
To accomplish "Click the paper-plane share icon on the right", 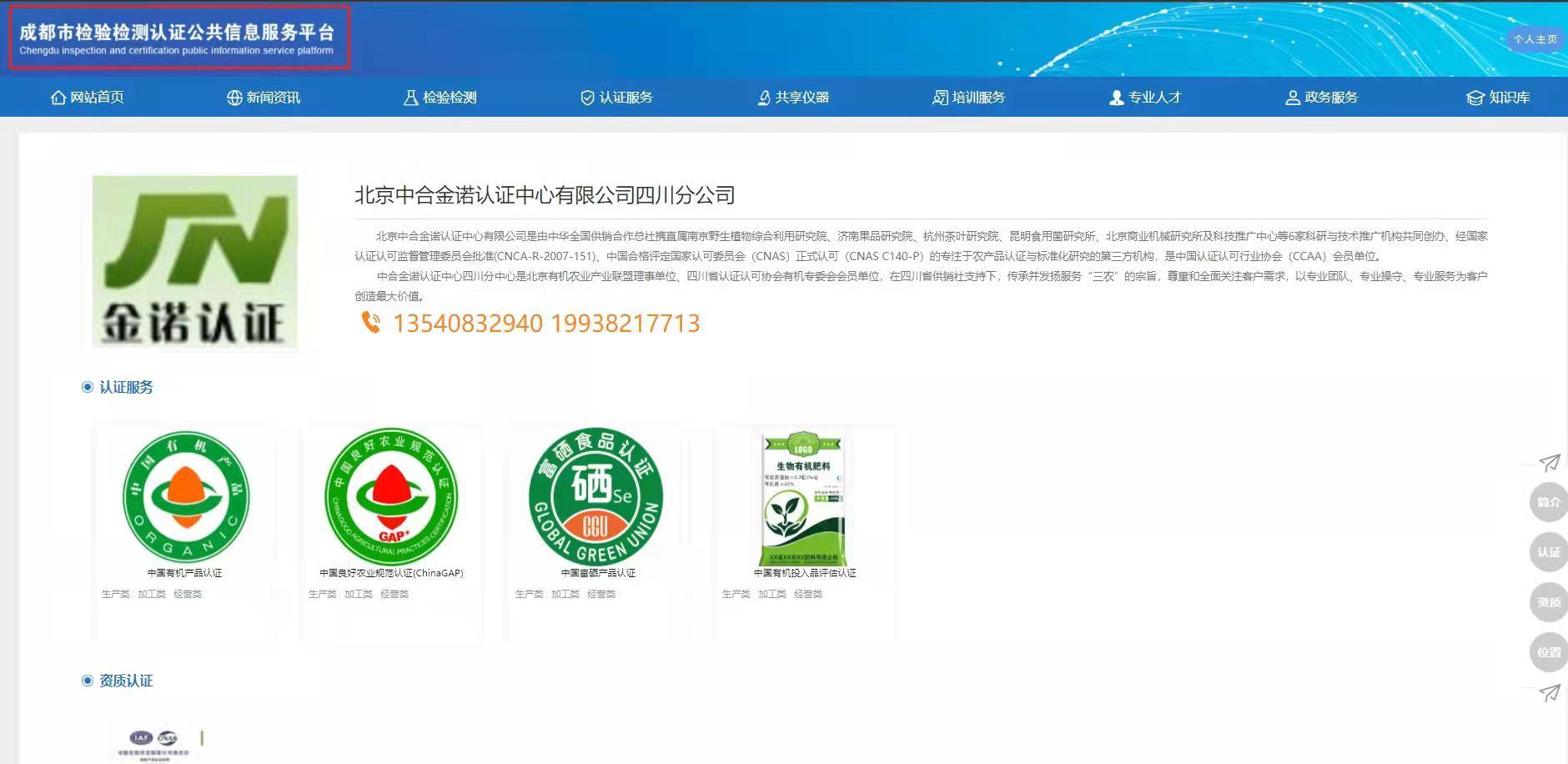I will click(x=1550, y=464).
